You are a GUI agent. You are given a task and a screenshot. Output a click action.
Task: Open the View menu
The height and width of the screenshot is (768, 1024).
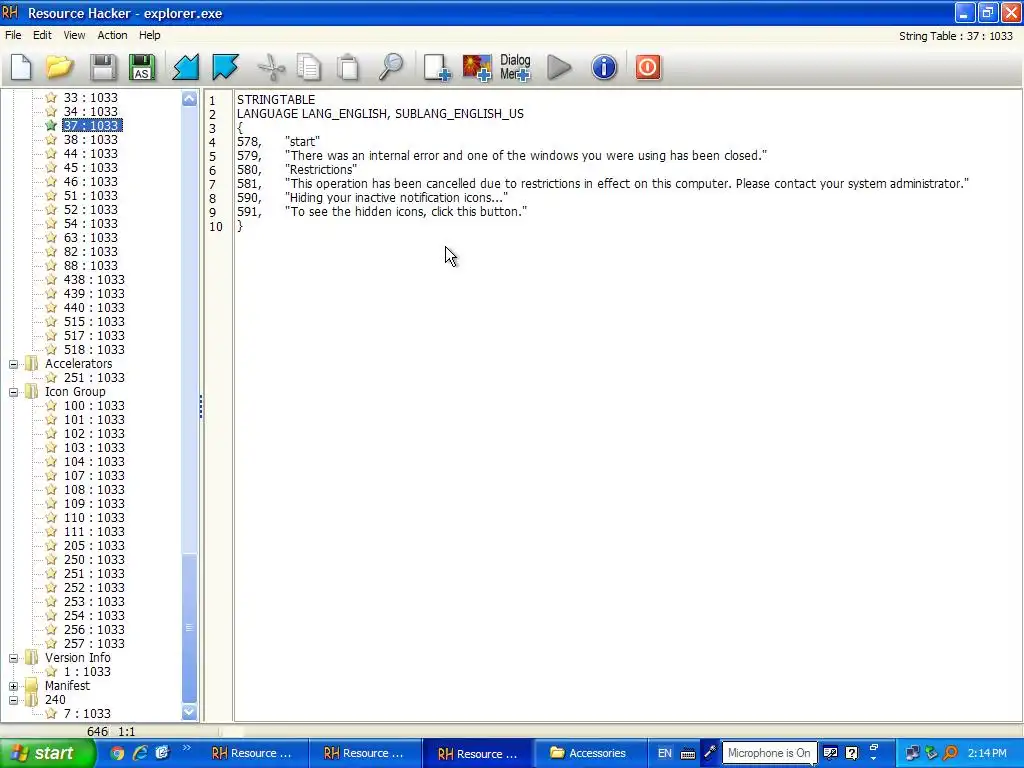tap(74, 35)
